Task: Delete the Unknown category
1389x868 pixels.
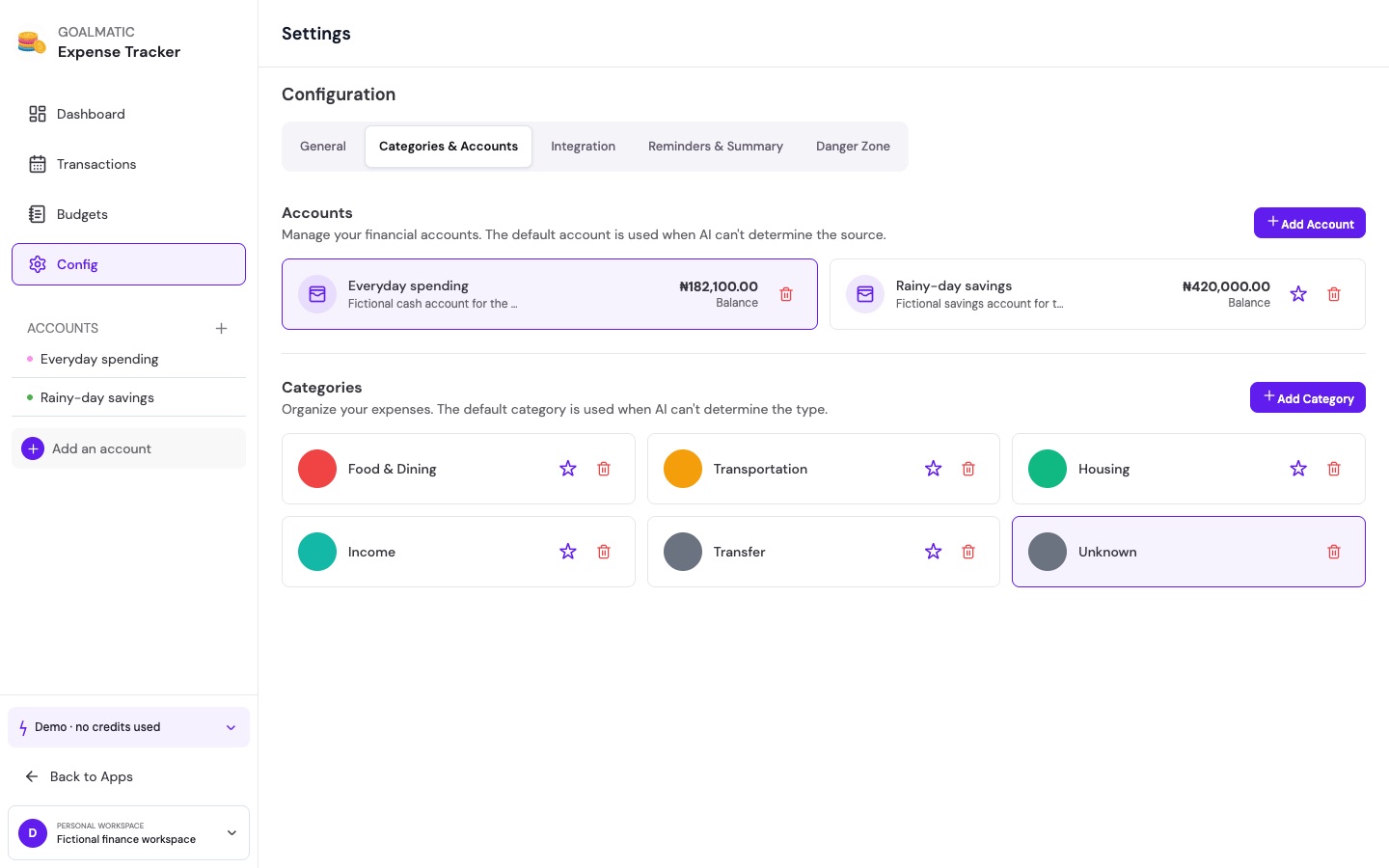Action: tap(1334, 552)
